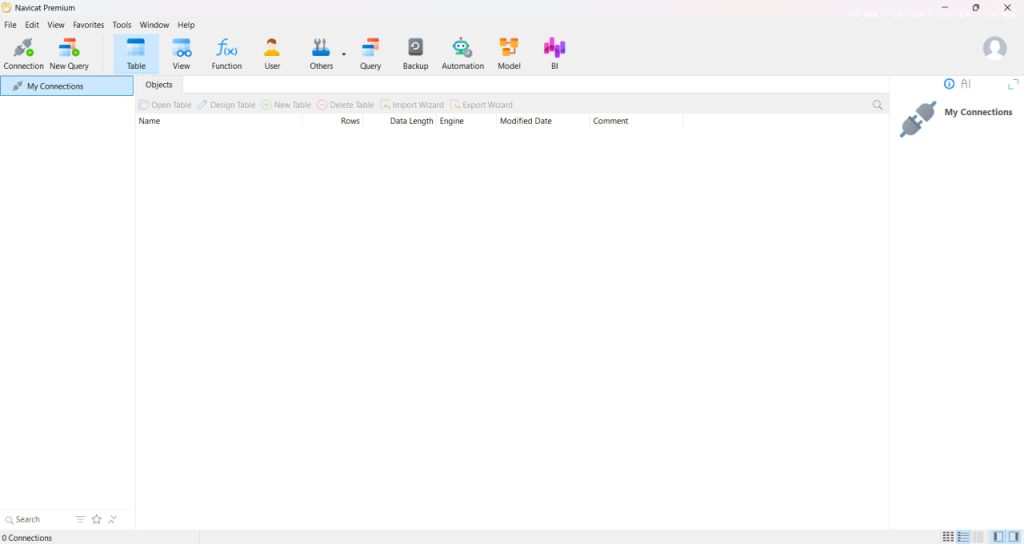Show the General info icon in the right panel
The height and width of the screenshot is (544, 1024).
pyautogui.click(x=949, y=84)
